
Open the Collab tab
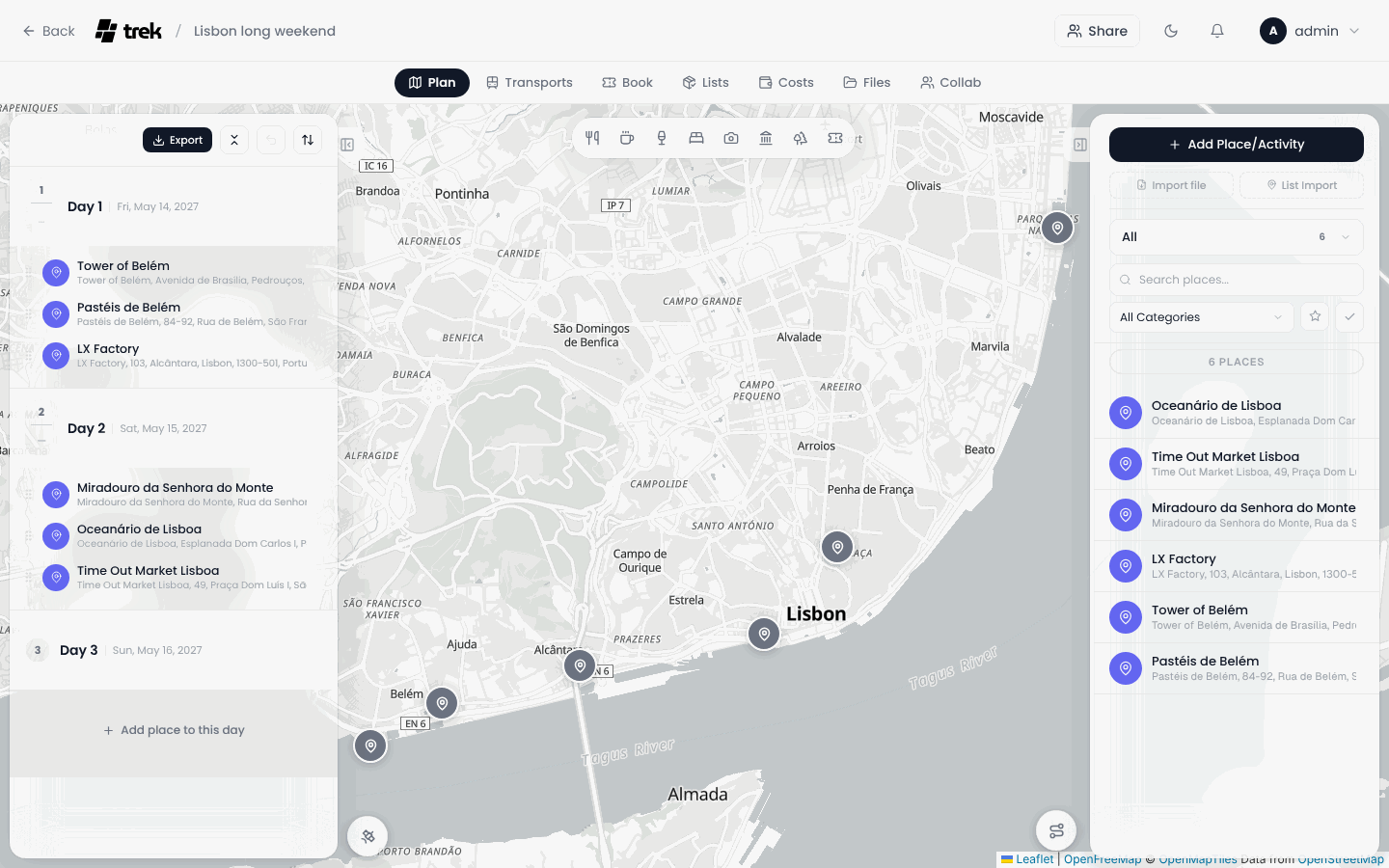click(x=951, y=83)
